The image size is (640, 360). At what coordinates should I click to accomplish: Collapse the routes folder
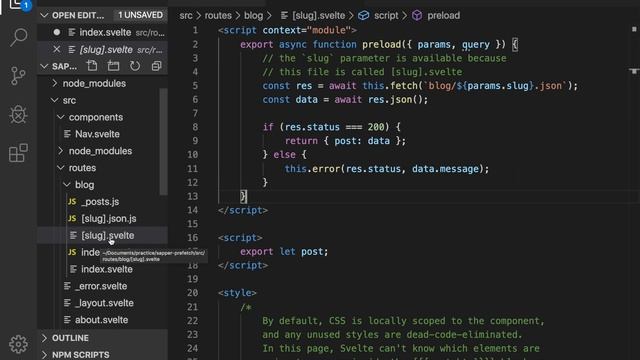click(x=61, y=168)
